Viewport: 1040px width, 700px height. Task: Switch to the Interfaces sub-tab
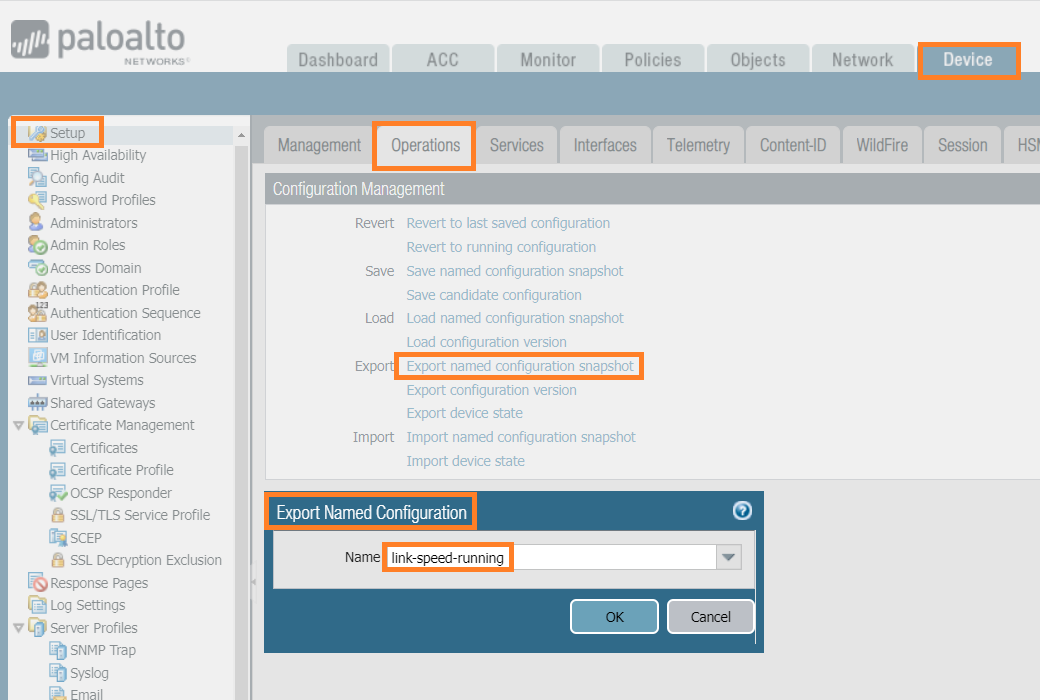coord(605,145)
